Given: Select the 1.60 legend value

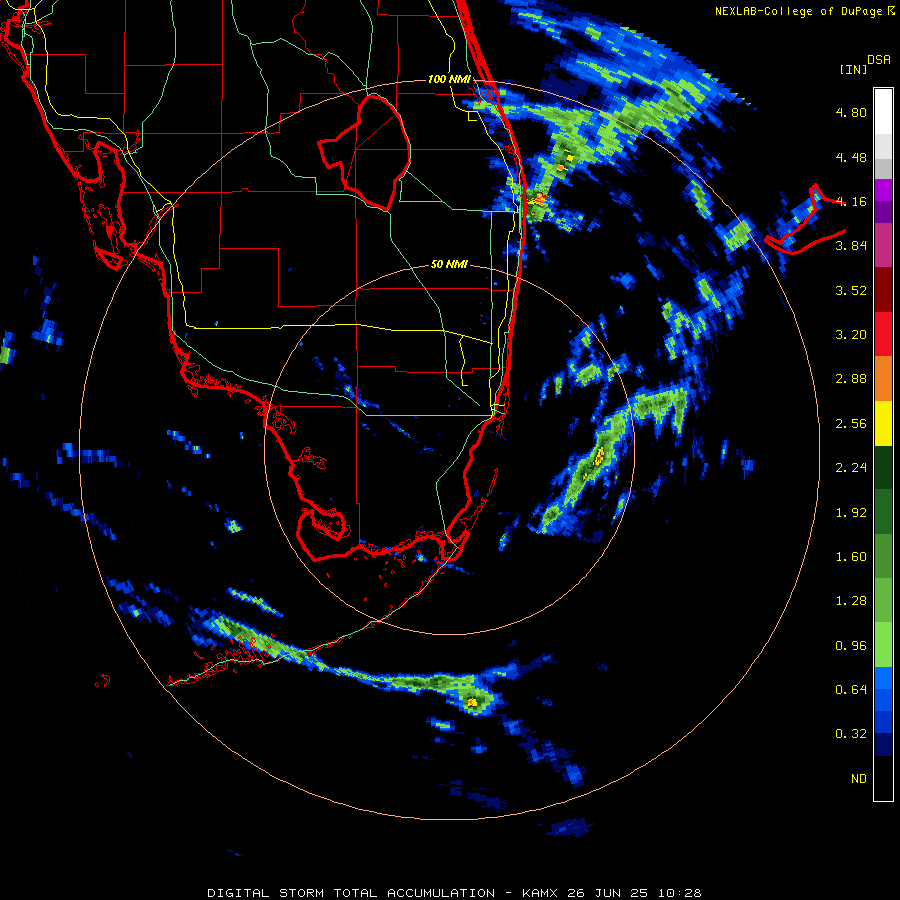Looking at the screenshot, I should (x=851, y=557).
